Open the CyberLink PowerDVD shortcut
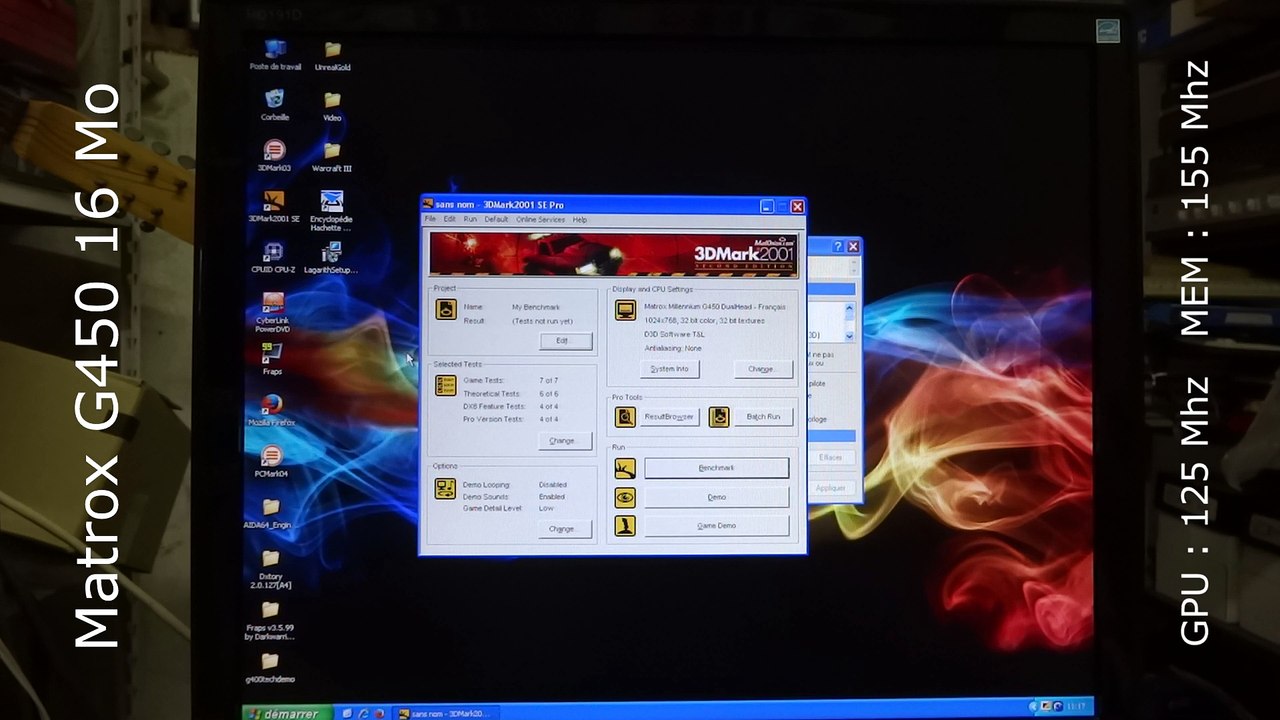Viewport: 1280px width, 720px height. point(272,313)
